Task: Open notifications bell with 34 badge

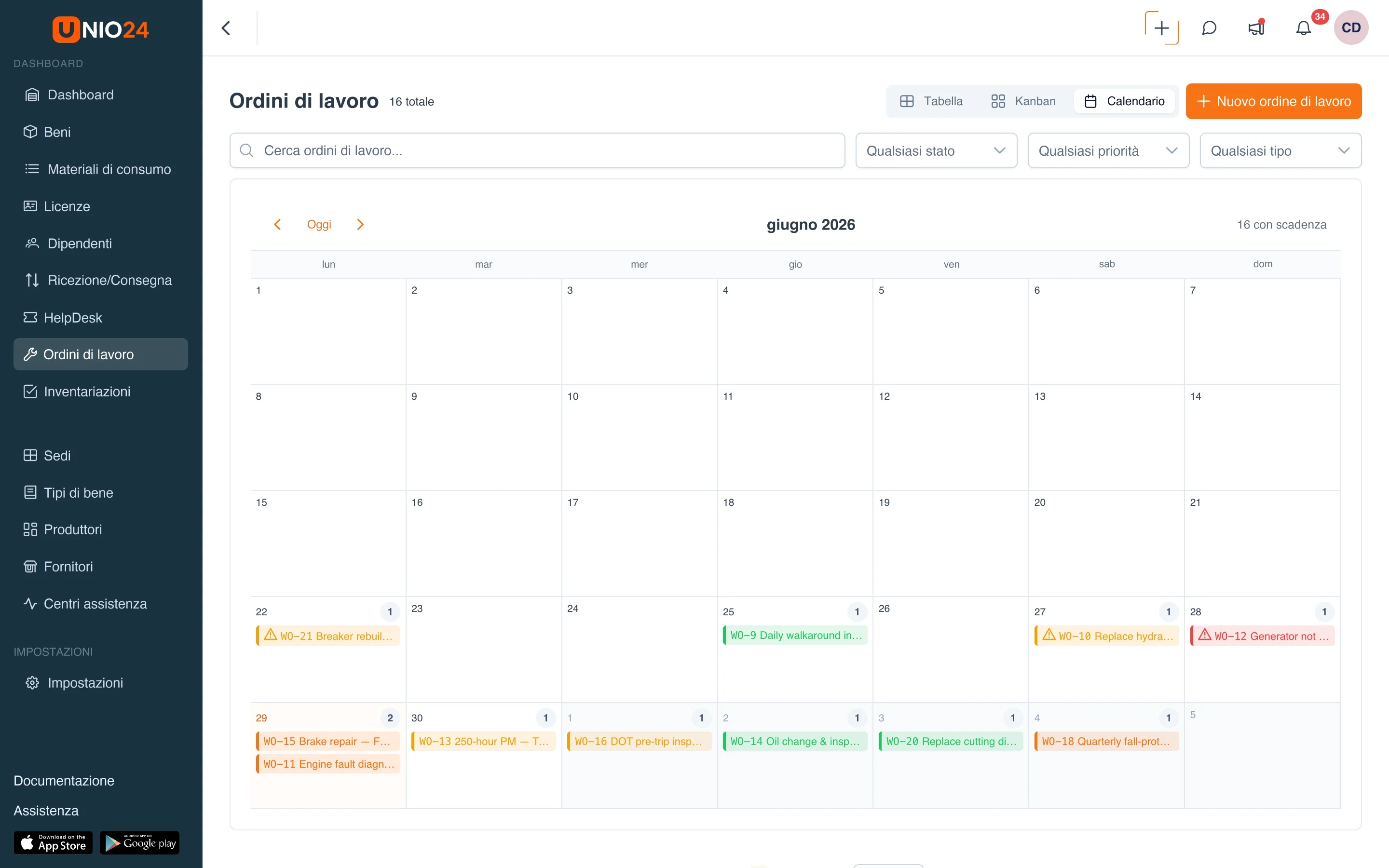Action: [1304, 27]
